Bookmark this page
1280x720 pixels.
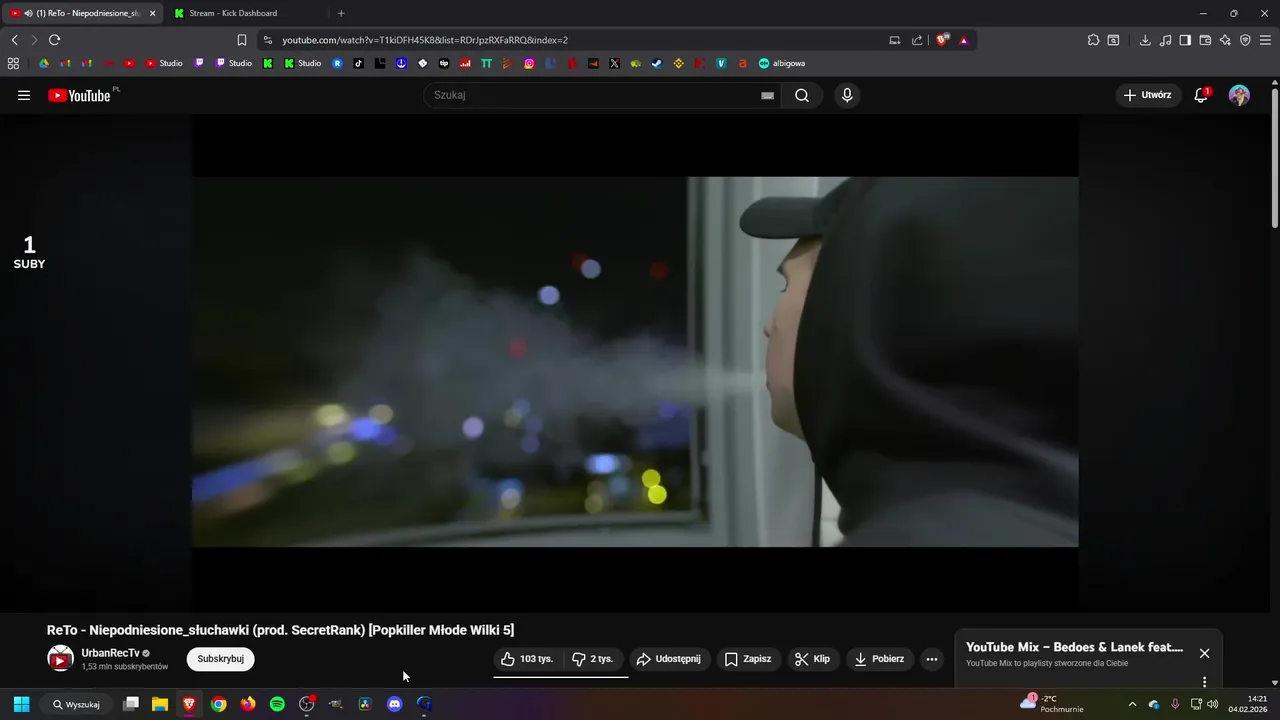pyautogui.click(x=241, y=40)
